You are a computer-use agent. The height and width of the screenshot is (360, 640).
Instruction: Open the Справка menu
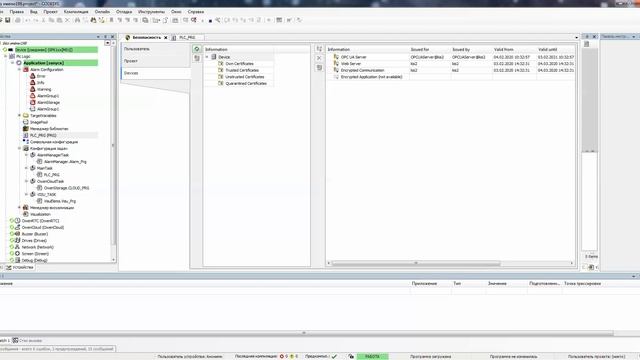196,12
